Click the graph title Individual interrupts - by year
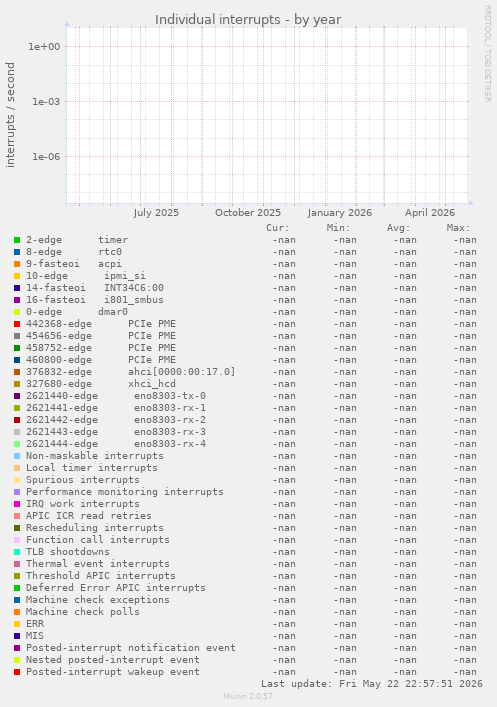Image resolution: width=497 pixels, height=707 pixels. coord(248,20)
